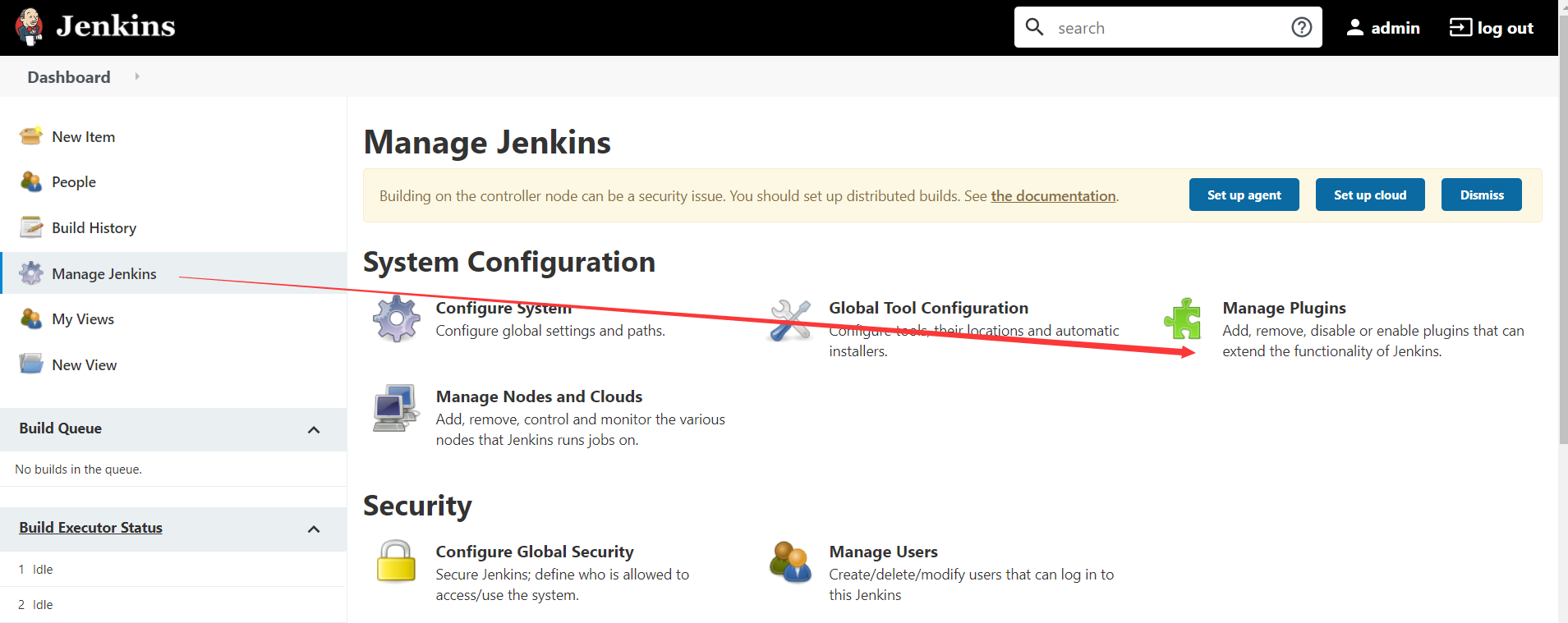Dismiss the controller node security warning
This screenshot has width=1568, height=623.
click(1482, 195)
